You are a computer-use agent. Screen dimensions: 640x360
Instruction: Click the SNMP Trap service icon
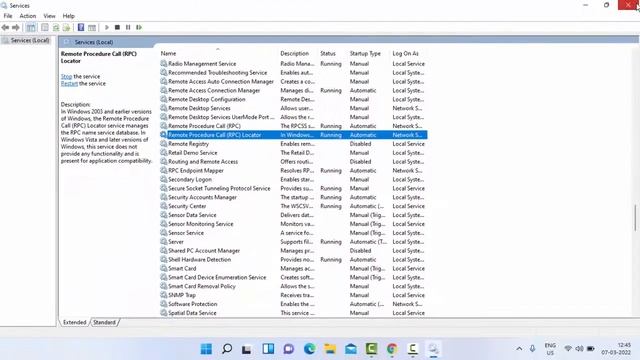164,295
